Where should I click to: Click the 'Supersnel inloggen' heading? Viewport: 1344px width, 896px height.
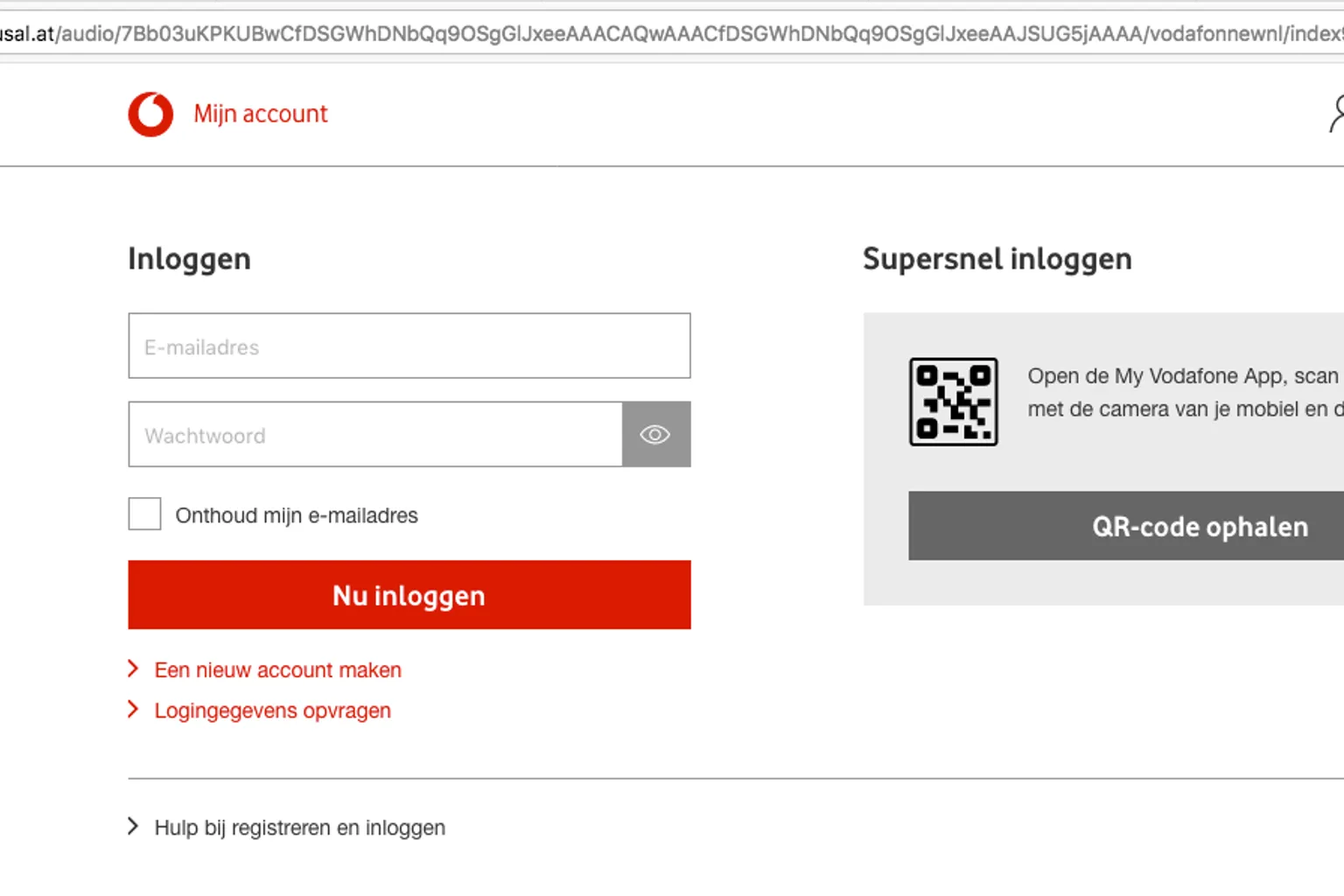[997, 259]
